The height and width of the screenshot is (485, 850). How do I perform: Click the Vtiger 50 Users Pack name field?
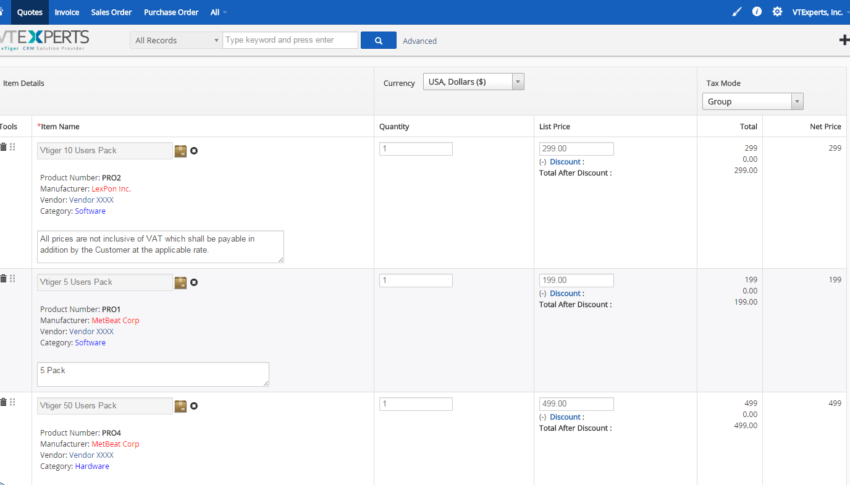point(105,405)
